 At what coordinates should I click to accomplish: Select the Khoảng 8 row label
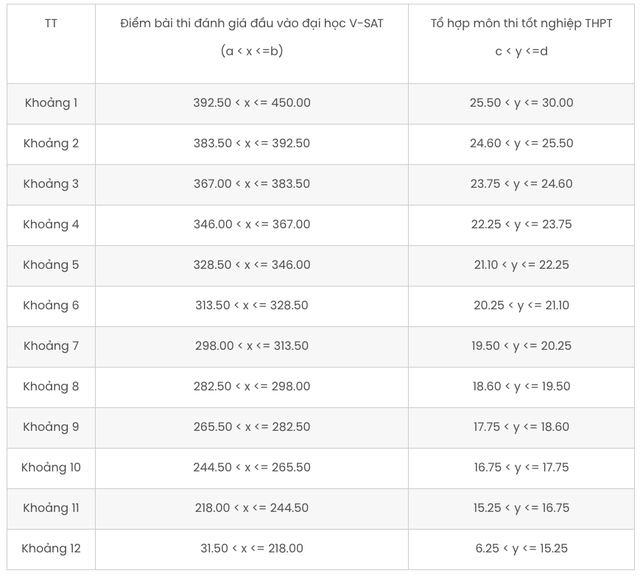tap(51, 387)
